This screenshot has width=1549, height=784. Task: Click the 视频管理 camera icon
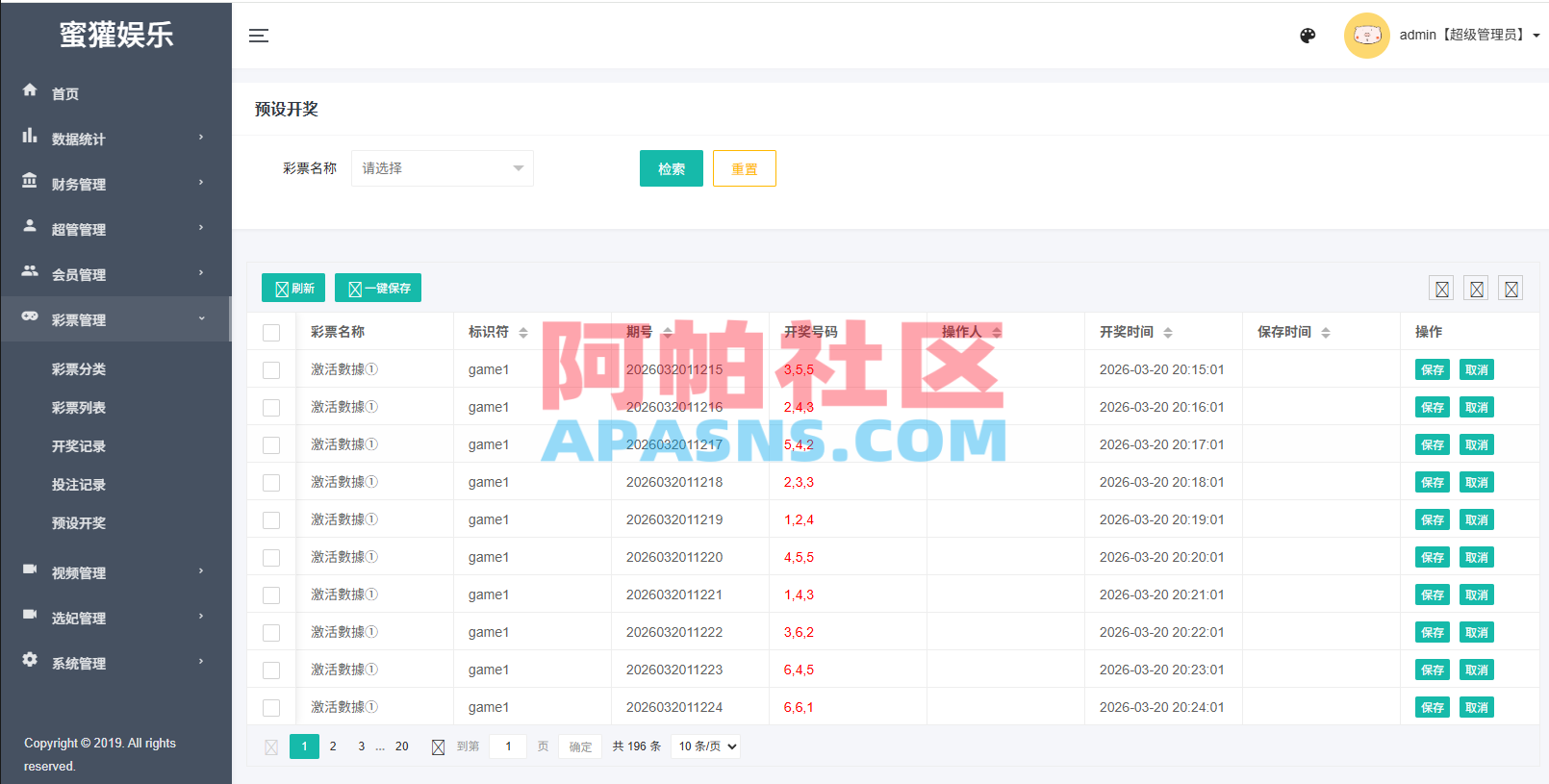coord(30,569)
